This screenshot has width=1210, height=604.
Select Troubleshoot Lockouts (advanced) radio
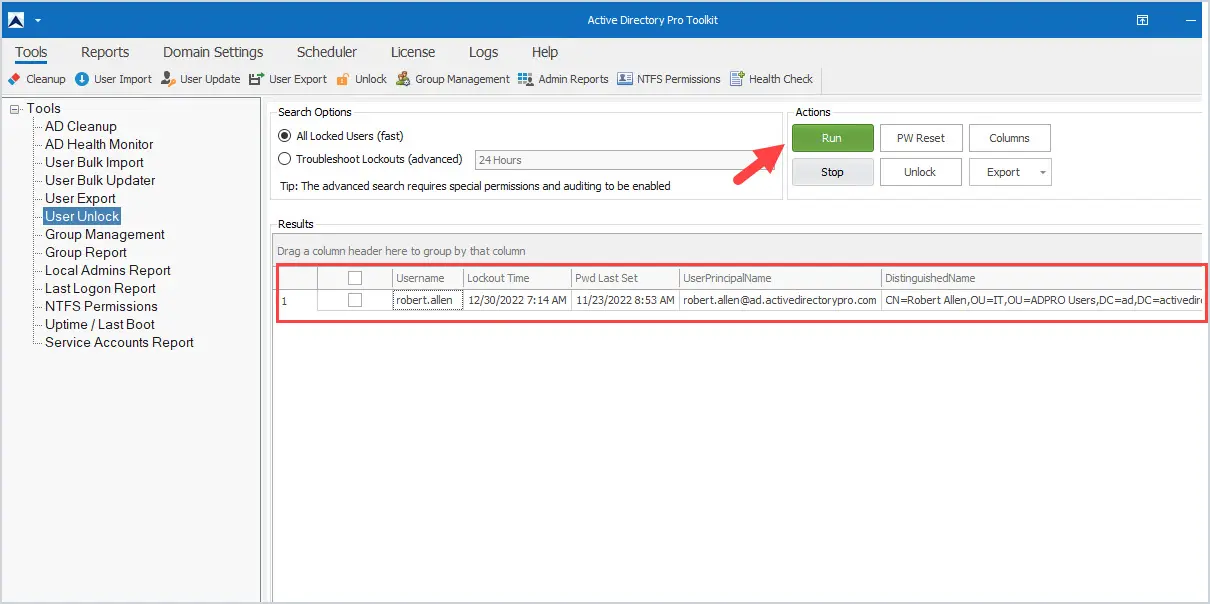point(285,159)
